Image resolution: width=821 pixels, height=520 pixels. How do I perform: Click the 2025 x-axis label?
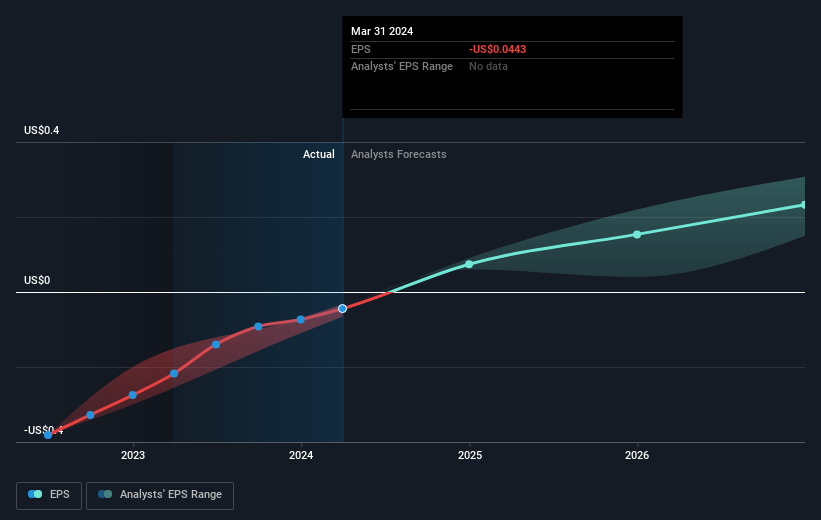[x=470, y=455]
